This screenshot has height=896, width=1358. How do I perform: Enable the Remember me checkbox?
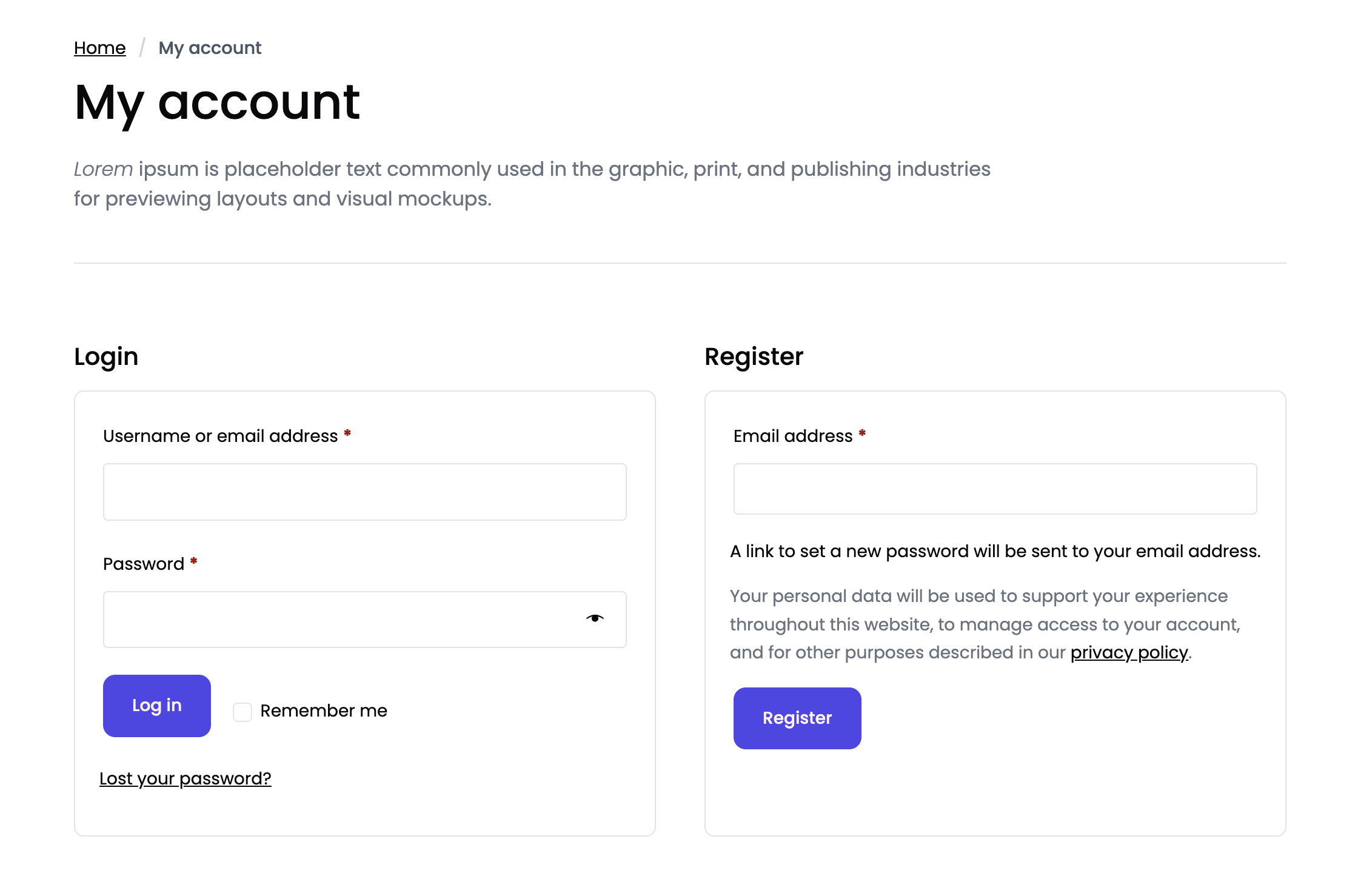pos(242,712)
